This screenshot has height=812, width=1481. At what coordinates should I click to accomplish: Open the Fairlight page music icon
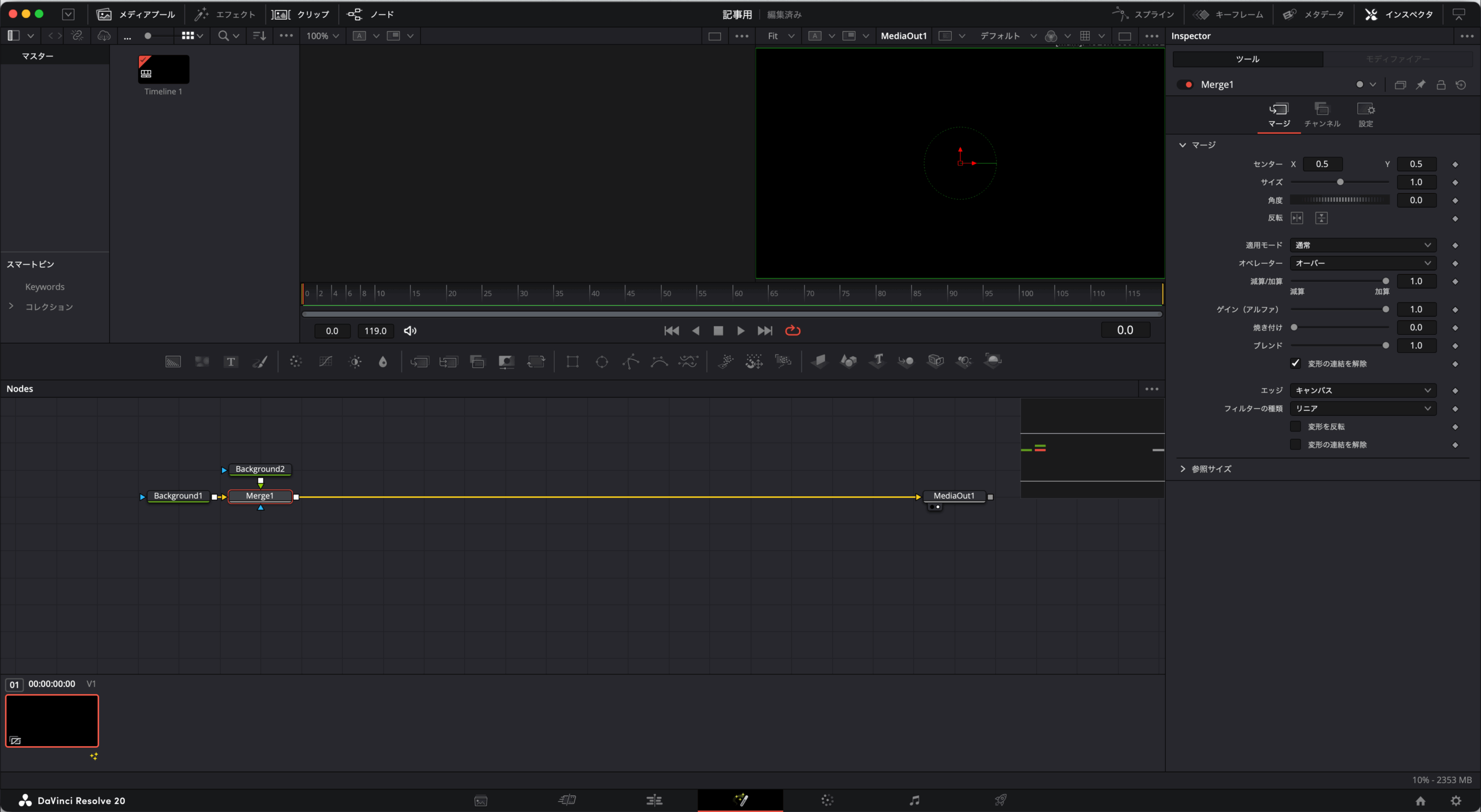(914, 800)
